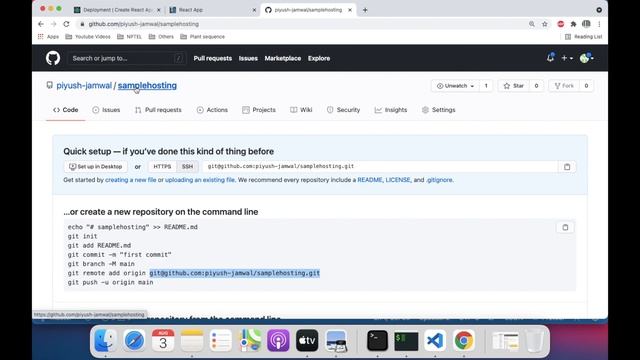Open the Plant sequence bookmark folder

coord(202,37)
